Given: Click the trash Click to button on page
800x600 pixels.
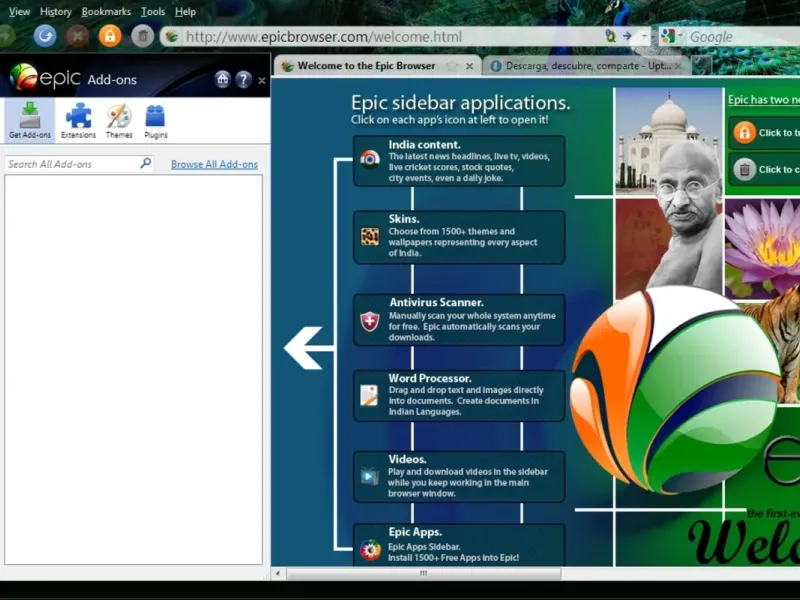Looking at the screenshot, I should click(x=764, y=169).
